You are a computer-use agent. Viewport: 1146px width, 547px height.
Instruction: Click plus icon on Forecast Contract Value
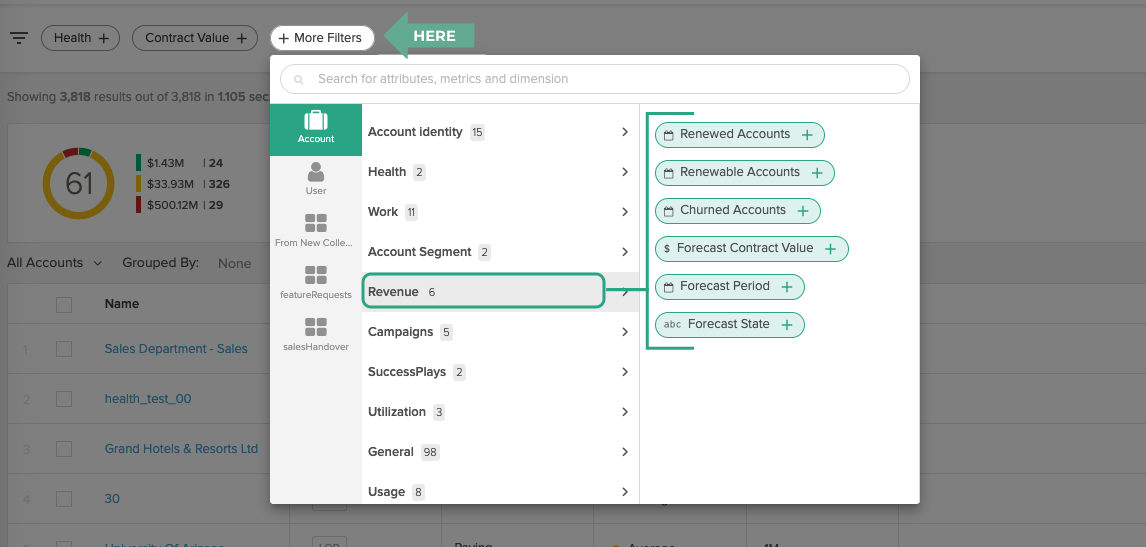point(830,249)
